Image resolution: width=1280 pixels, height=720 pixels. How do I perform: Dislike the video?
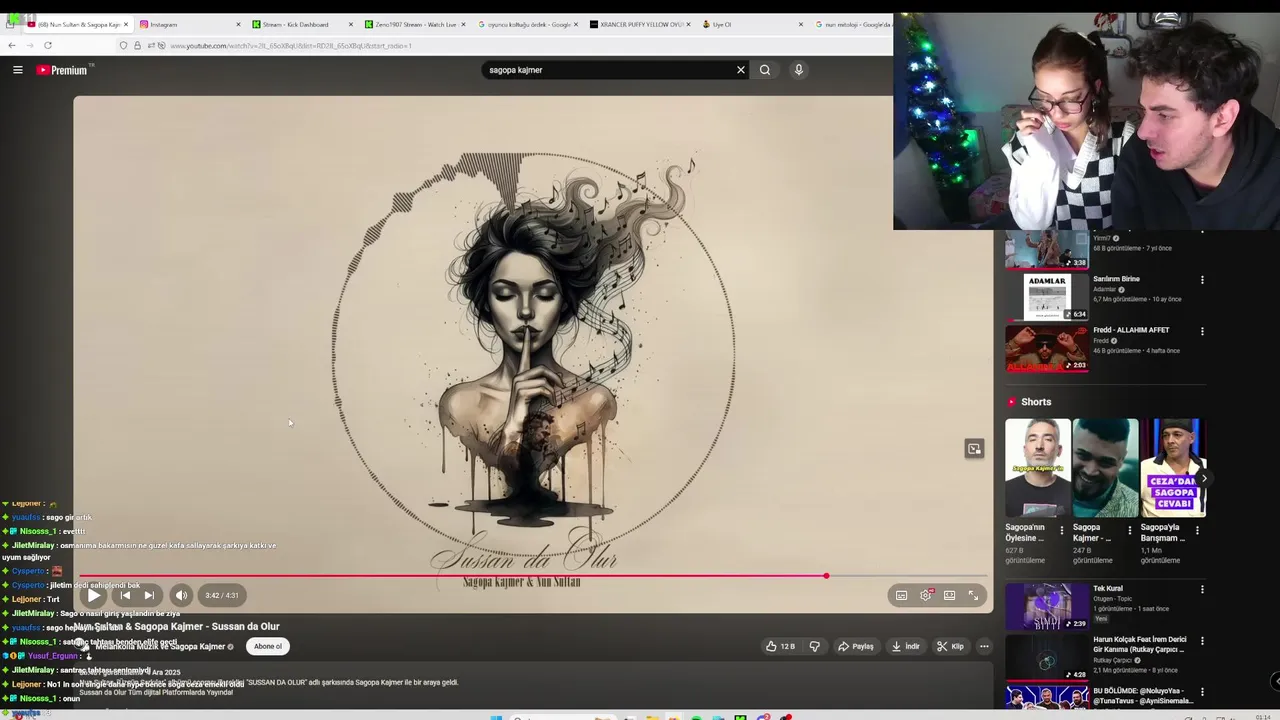tap(814, 646)
